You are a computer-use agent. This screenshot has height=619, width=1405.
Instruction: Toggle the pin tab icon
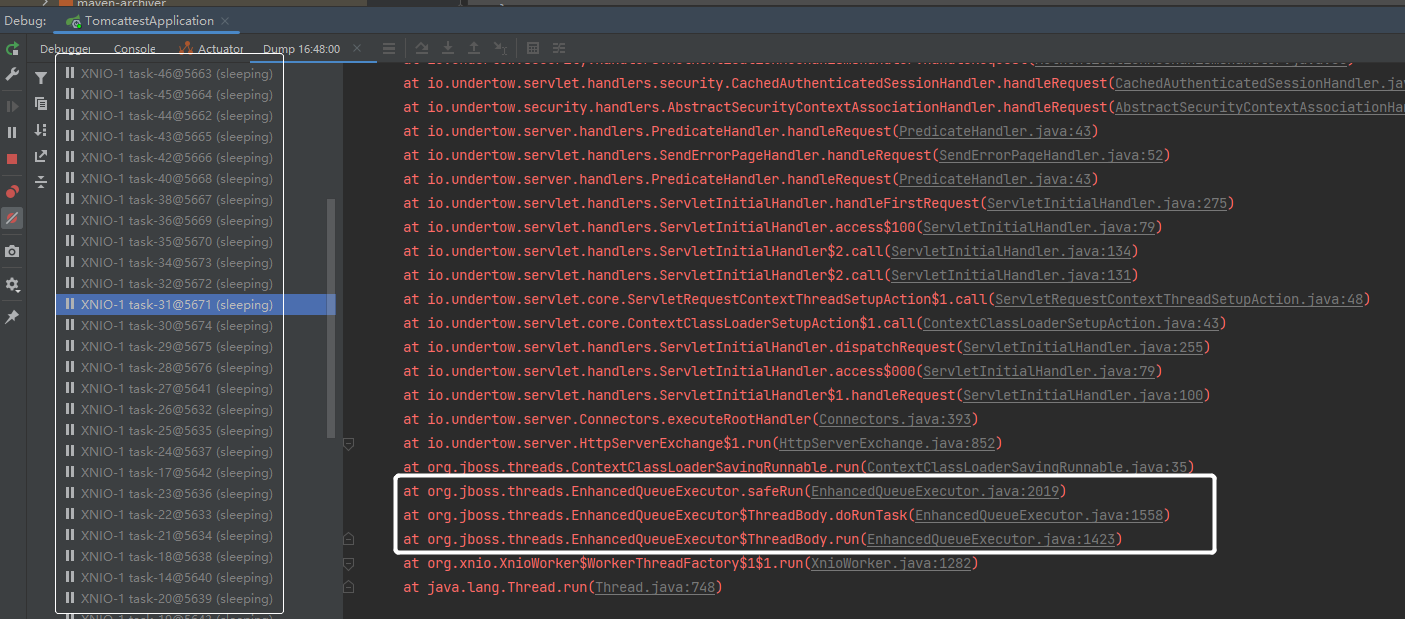coord(12,317)
